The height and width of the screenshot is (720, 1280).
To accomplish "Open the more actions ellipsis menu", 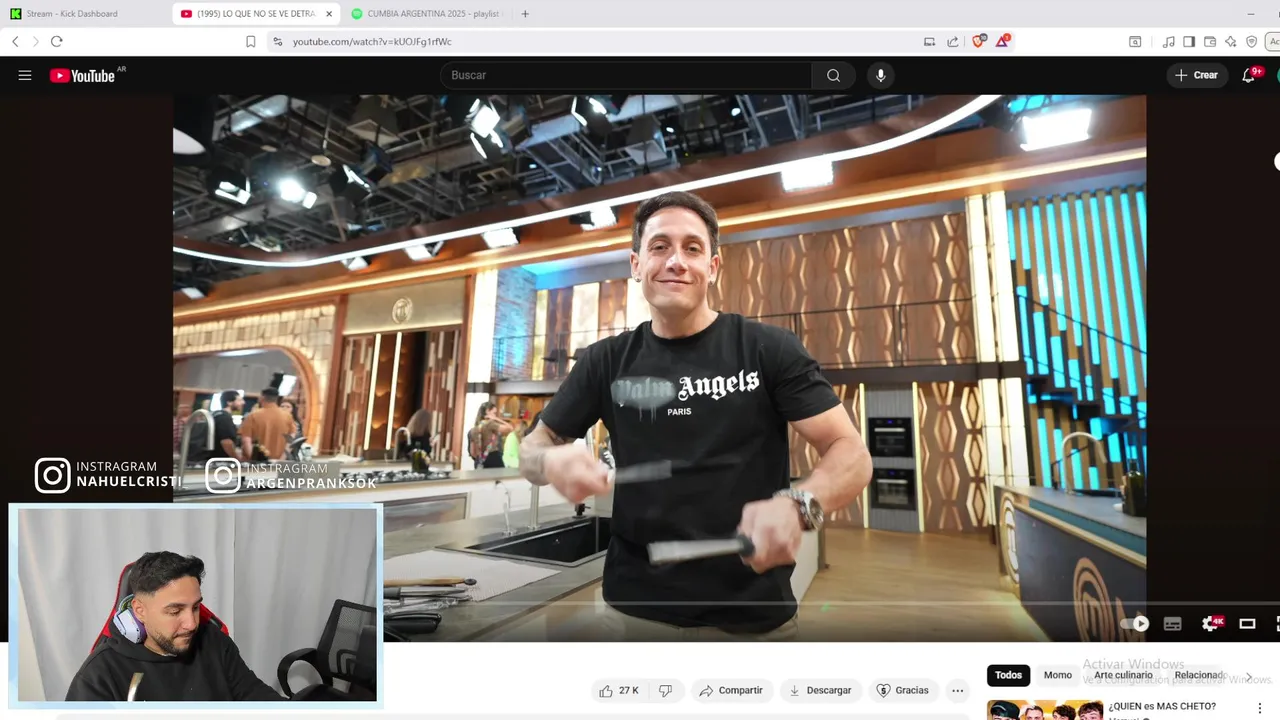I will (x=957, y=690).
